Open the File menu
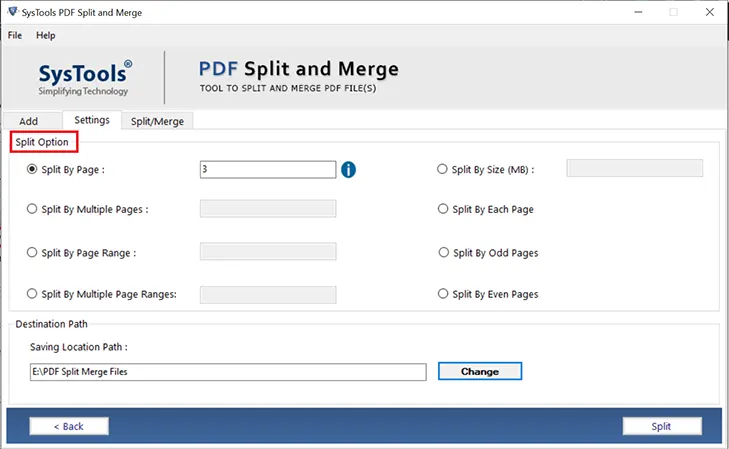Image resolution: width=729 pixels, height=449 pixels. point(15,35)
